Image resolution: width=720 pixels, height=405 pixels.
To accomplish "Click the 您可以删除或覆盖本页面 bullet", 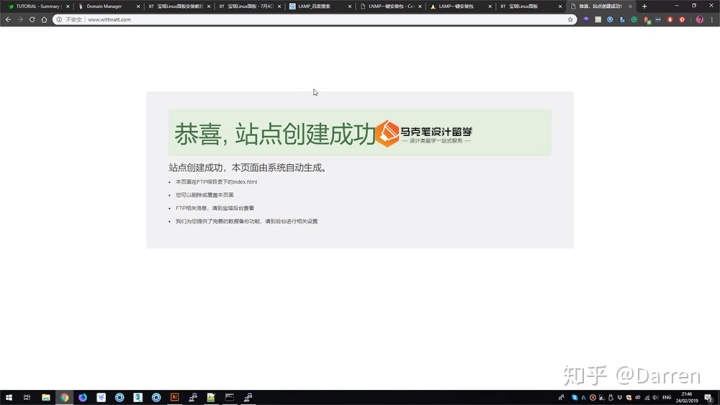I will coord(204,195).
